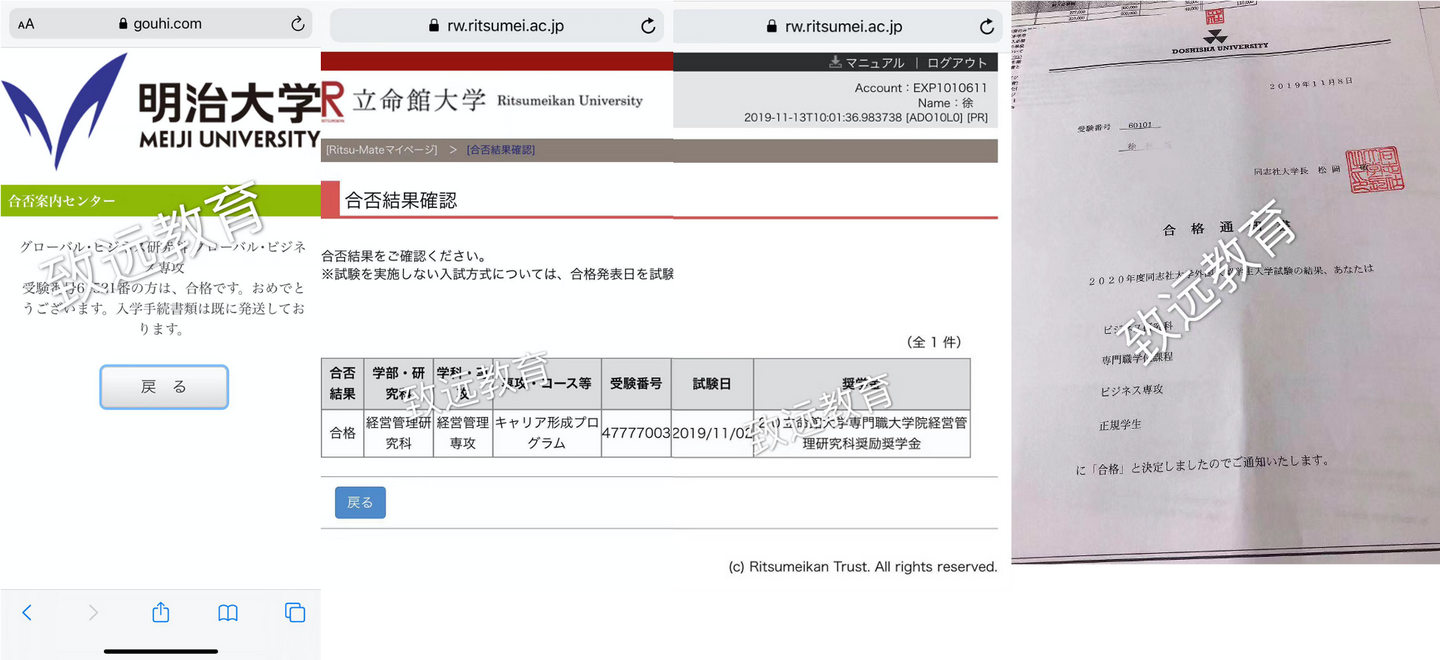Go back with Safari back chevron

(27, 613)
